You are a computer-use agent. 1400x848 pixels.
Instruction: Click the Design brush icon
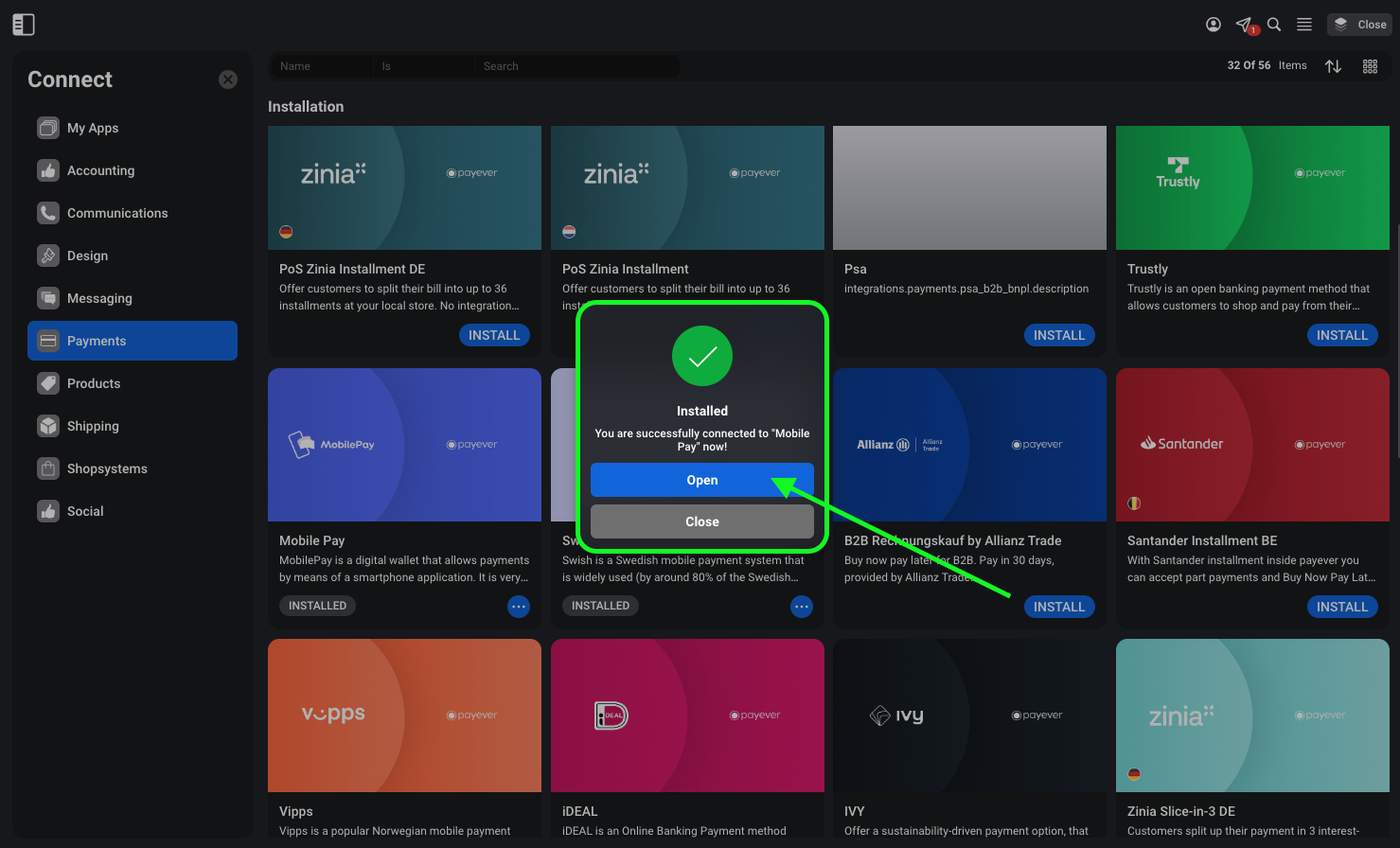click(x=48, y=256)
